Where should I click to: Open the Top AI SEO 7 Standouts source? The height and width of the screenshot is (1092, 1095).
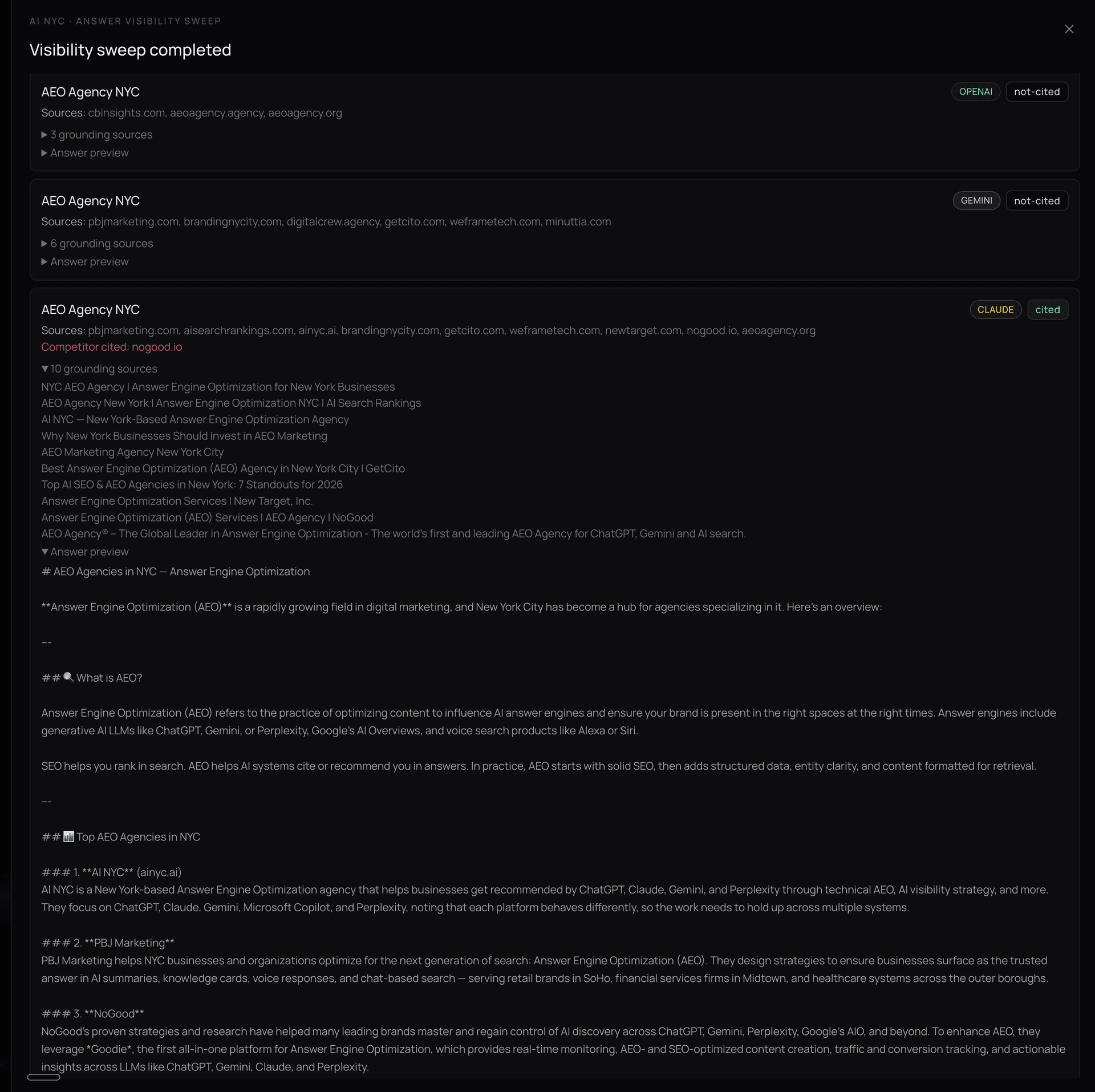[192, 484]
